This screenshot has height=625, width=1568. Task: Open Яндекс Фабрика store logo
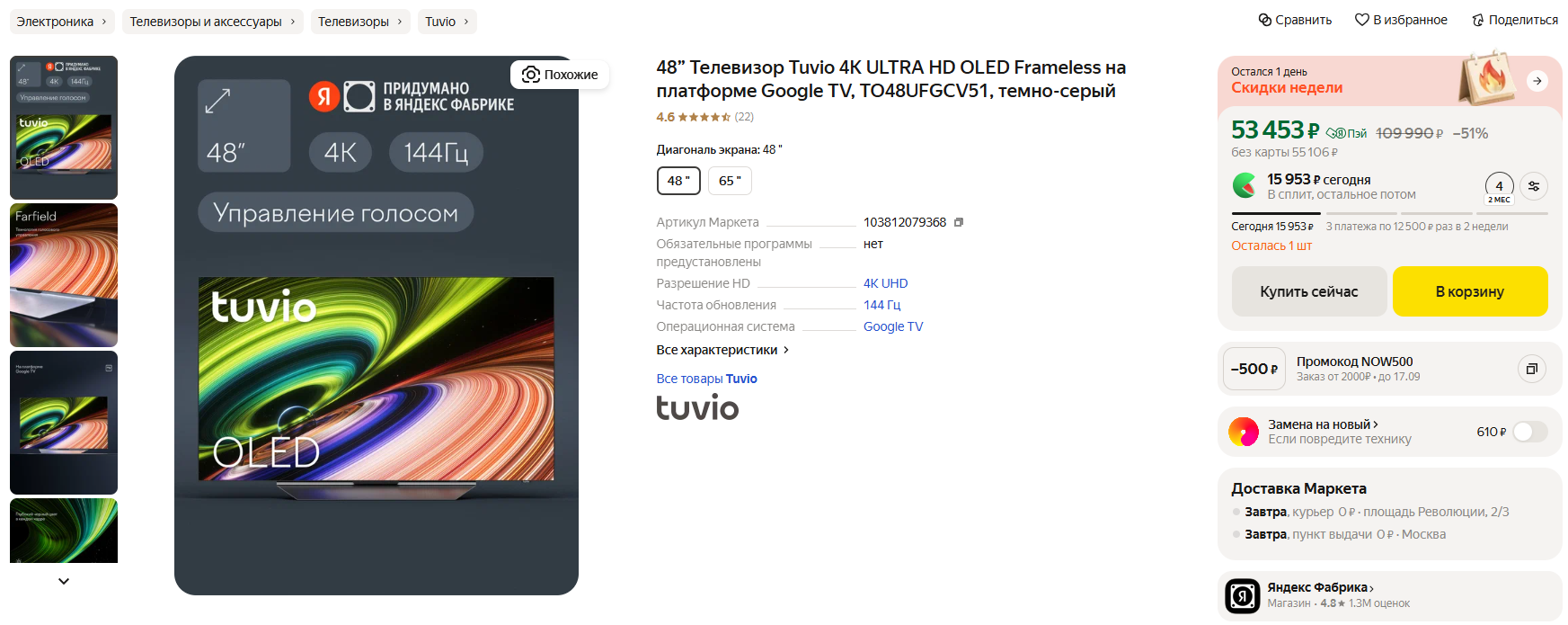tap(1243, 595)
